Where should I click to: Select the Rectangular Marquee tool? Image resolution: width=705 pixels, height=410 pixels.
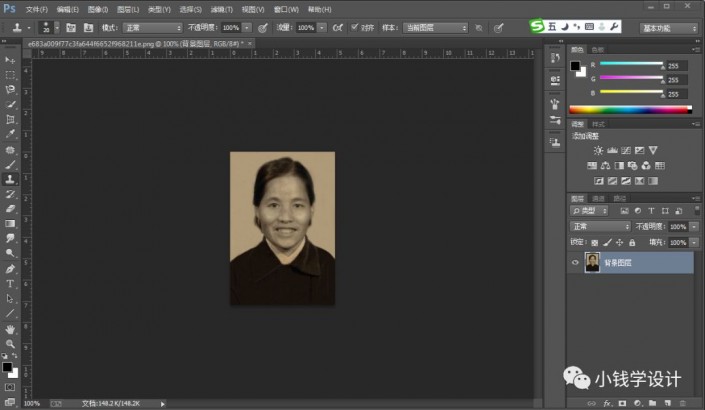point(10,75)
